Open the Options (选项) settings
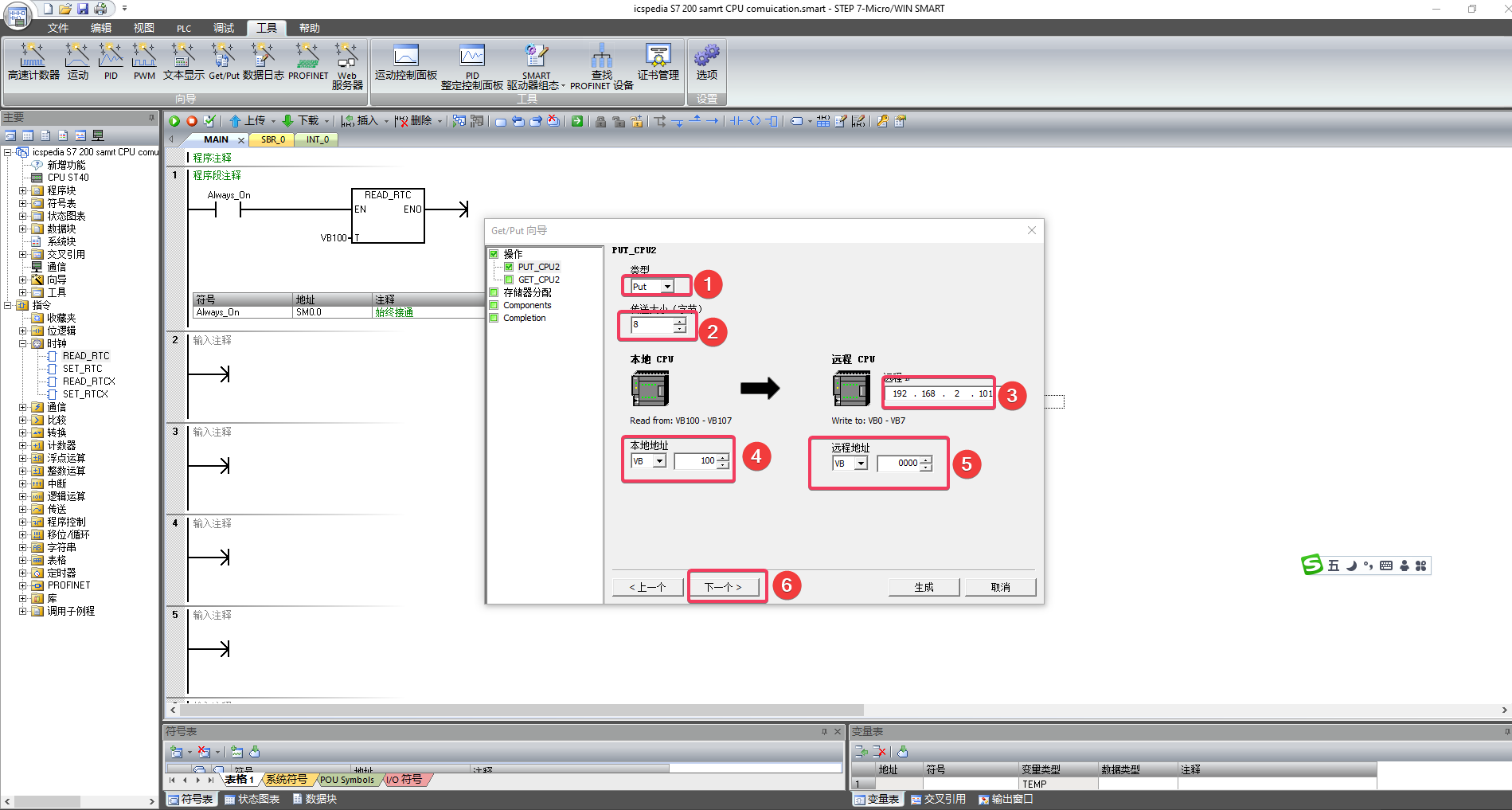Viewport: 1512px width, 810px height. pyautogui.click(x=706, y=61)
